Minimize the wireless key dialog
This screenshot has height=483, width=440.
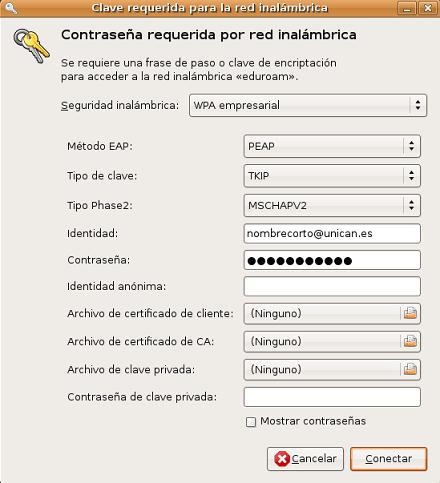pyautogui.click(x=407, y=8)
